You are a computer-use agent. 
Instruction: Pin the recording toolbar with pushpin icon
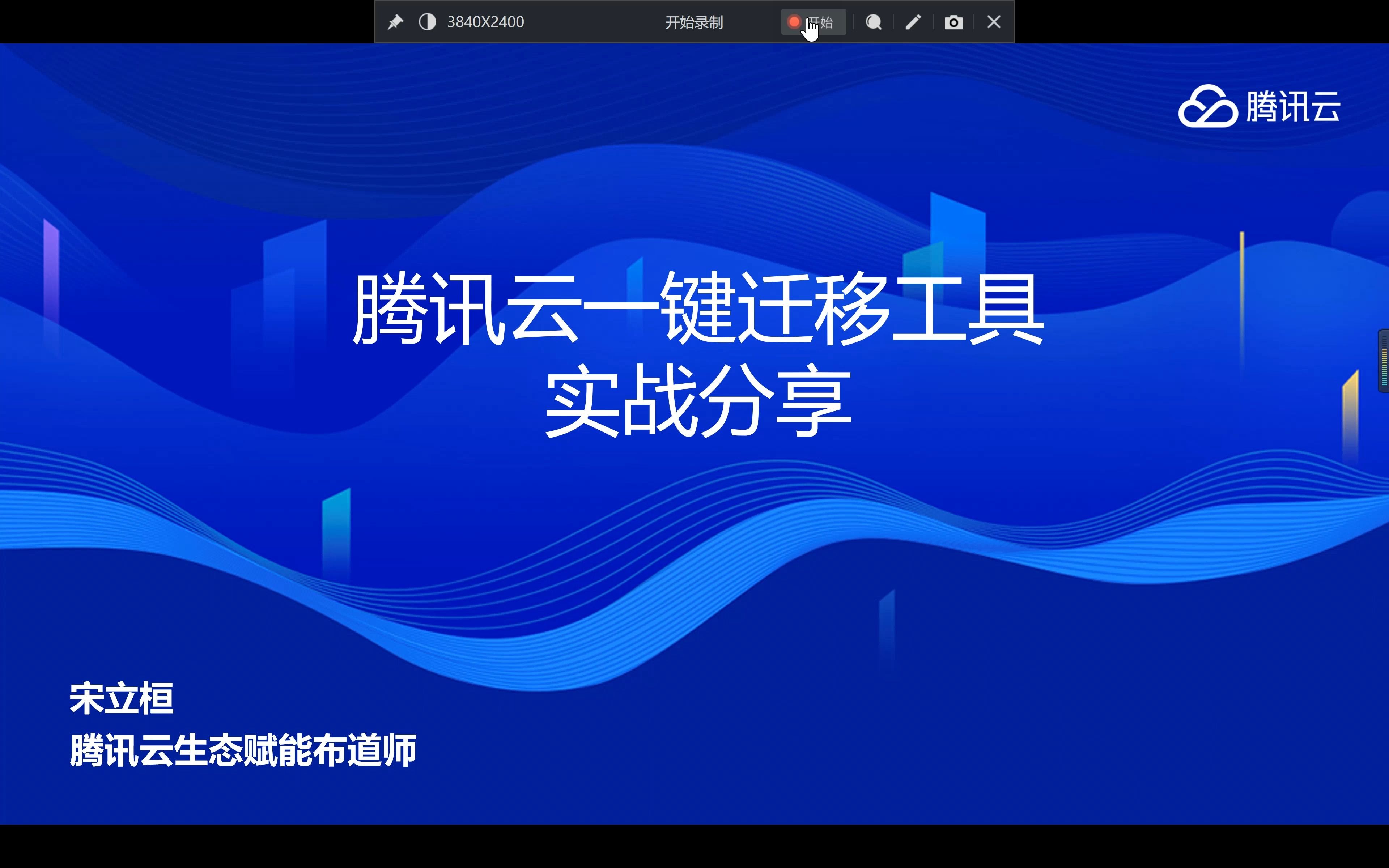point(395,22)
